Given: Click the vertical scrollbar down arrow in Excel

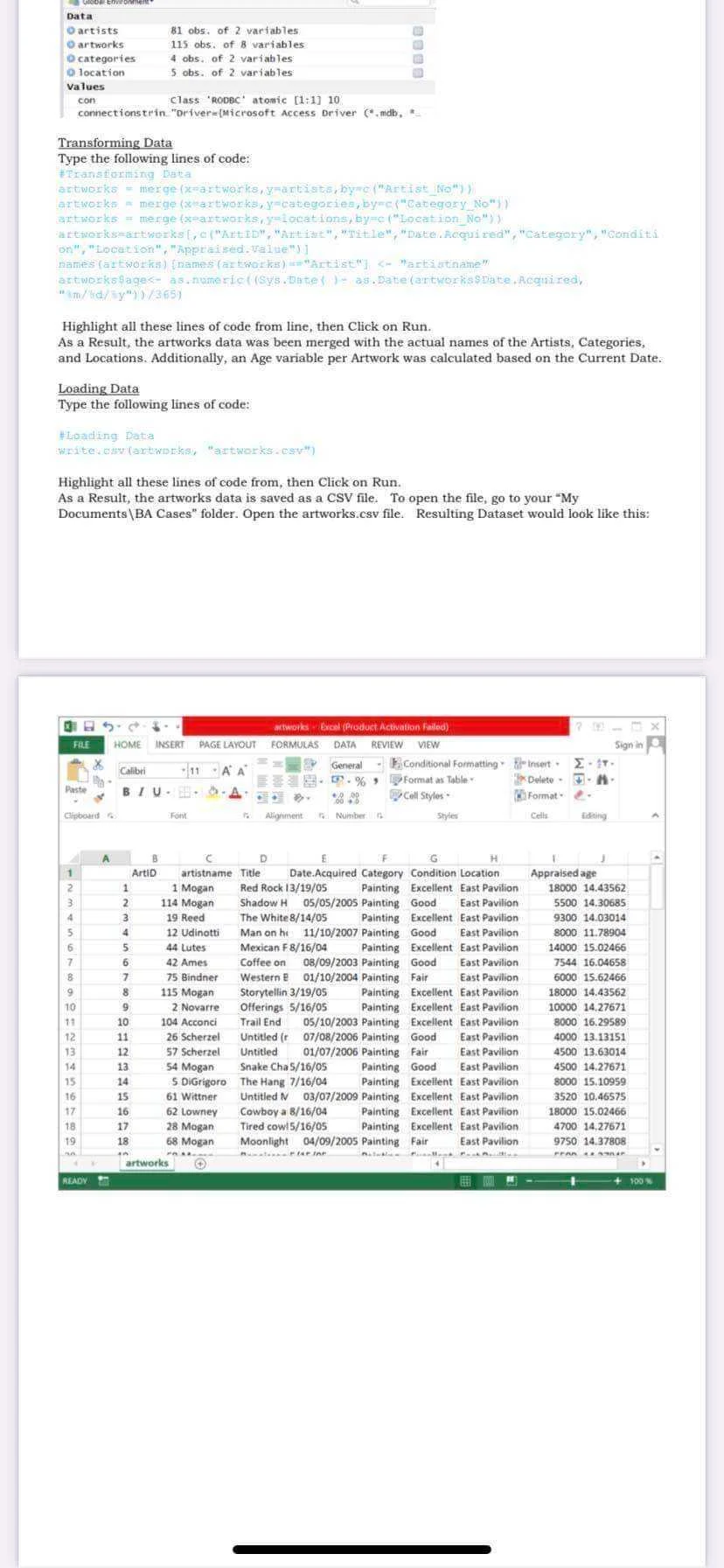Looking at the screenshot, I should point(658,1148).
